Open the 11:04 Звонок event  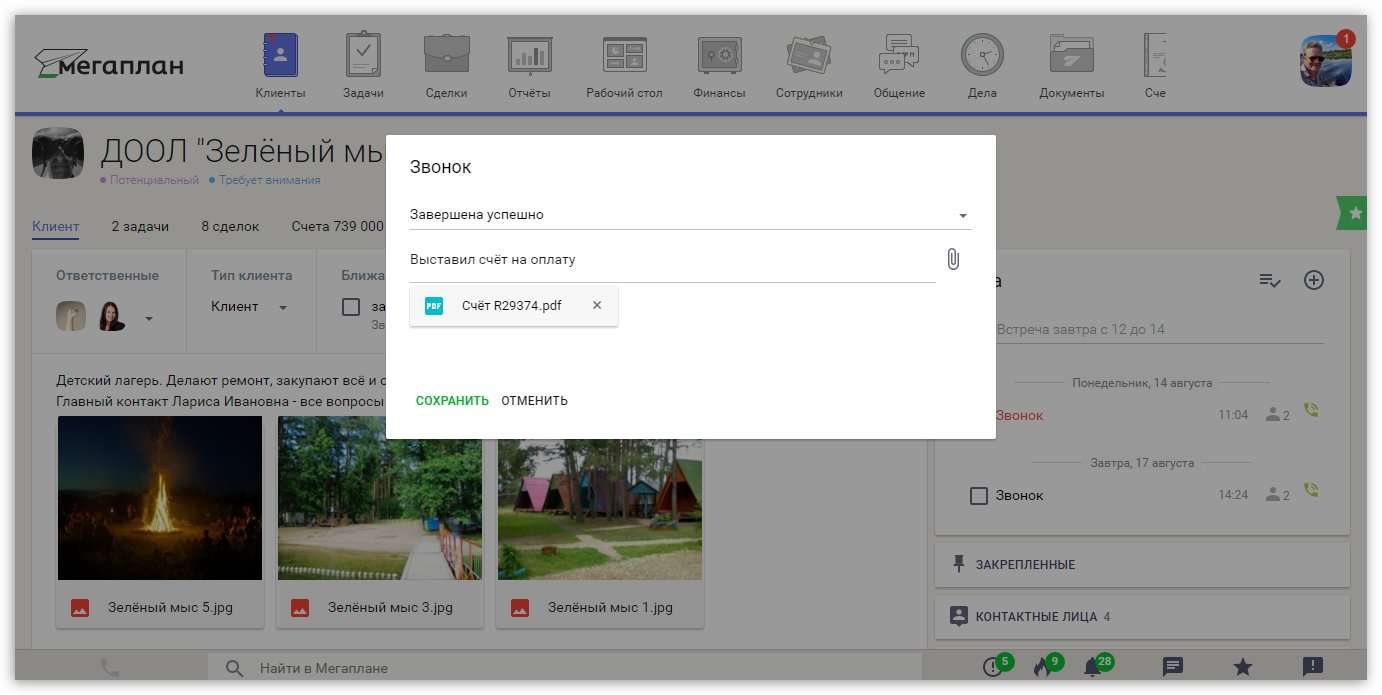point(1020,415)
